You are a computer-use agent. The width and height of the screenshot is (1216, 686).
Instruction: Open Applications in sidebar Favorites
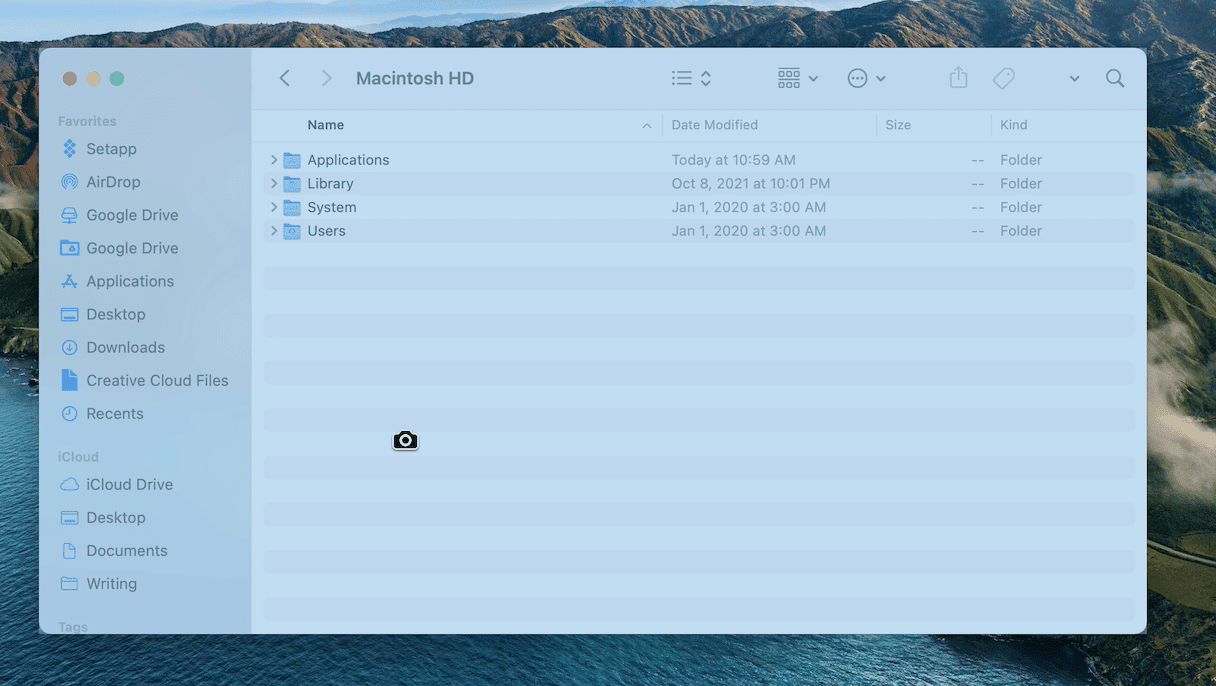tap(117, 281)
